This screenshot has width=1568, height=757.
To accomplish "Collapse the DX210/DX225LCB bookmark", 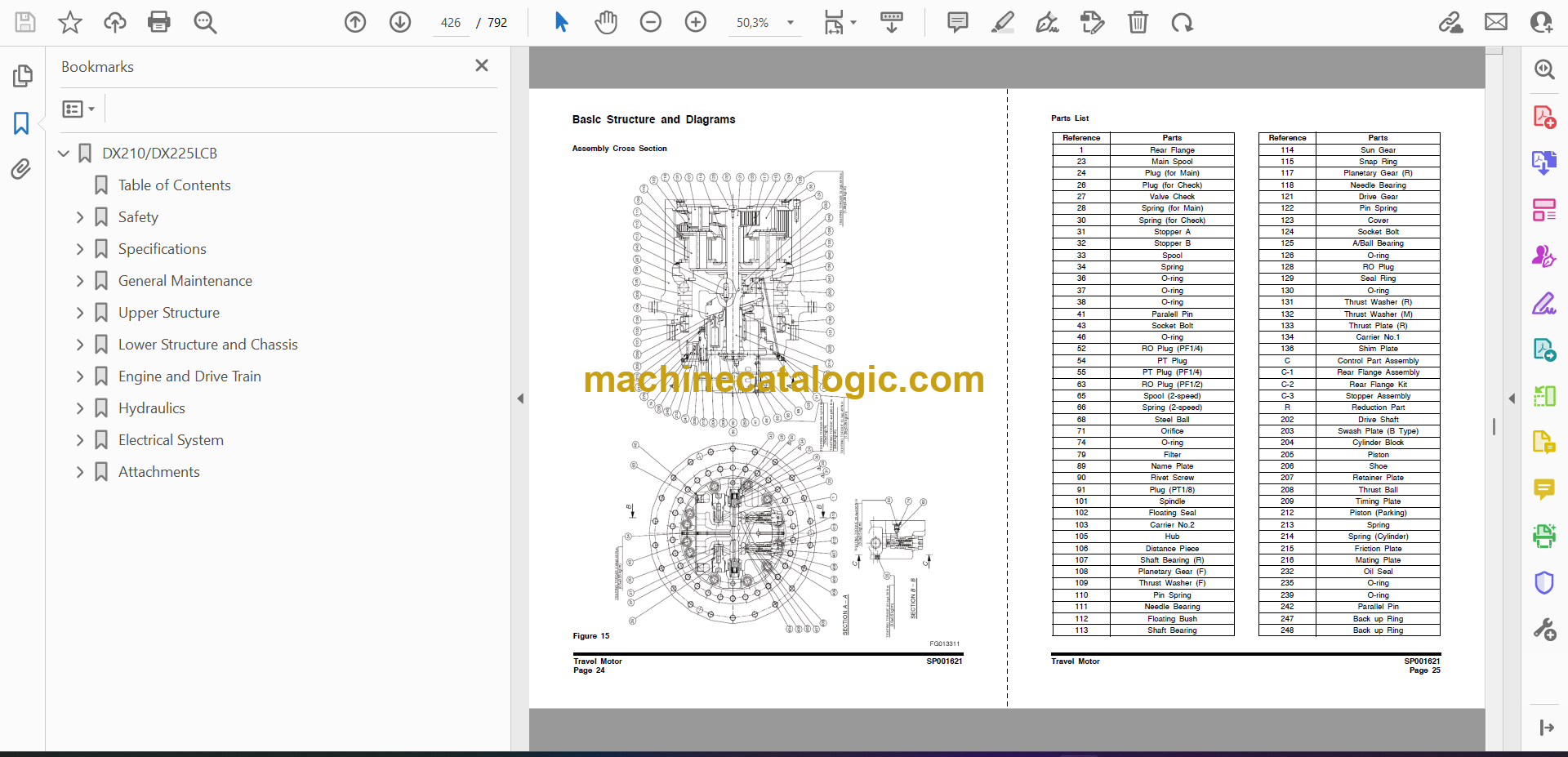I will 64,154.
